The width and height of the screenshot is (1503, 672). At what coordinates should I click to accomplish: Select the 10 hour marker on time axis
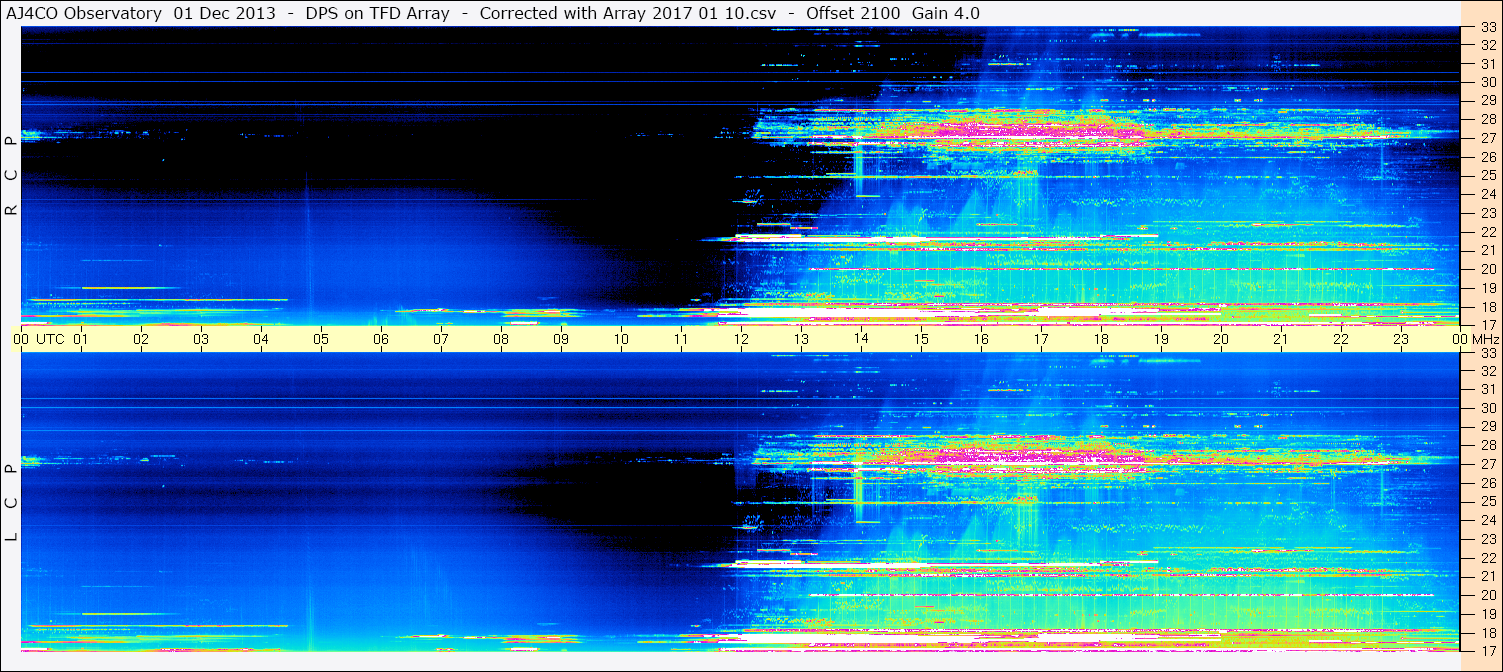pyautogui.click(x=621, y=339)
